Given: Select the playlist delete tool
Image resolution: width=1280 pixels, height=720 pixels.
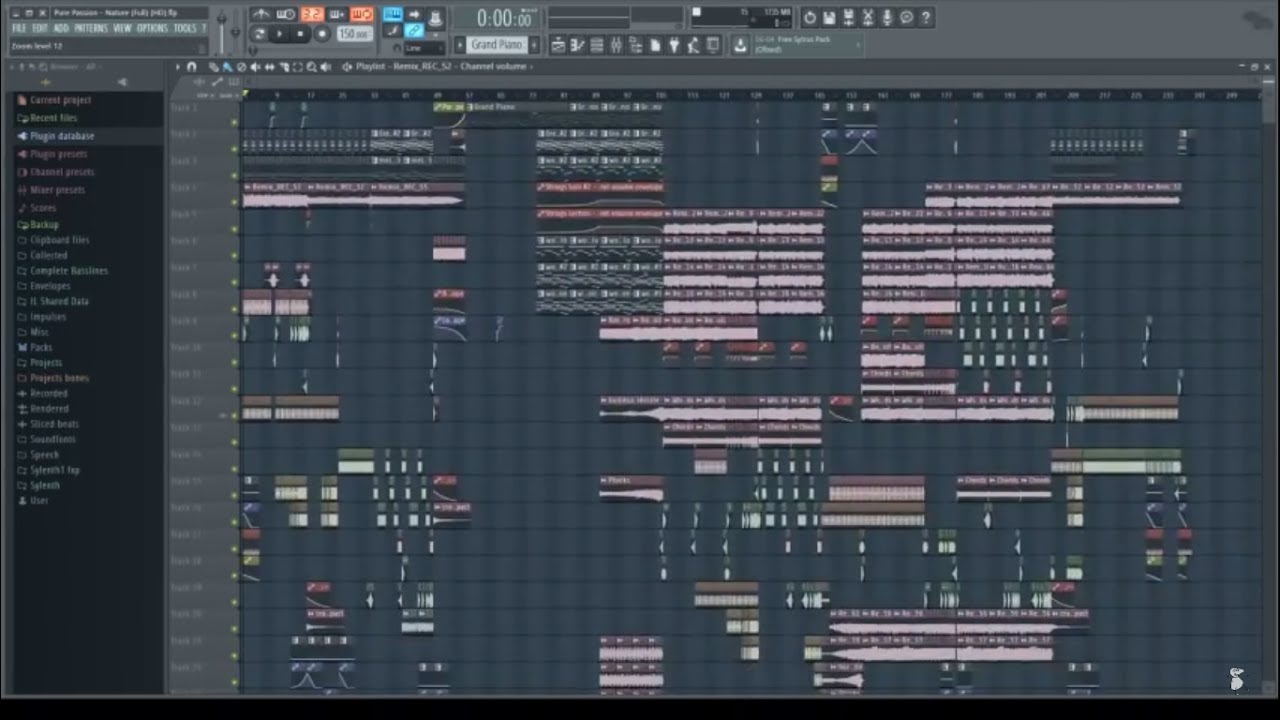Looking at the screenshot, I should 241,67.
